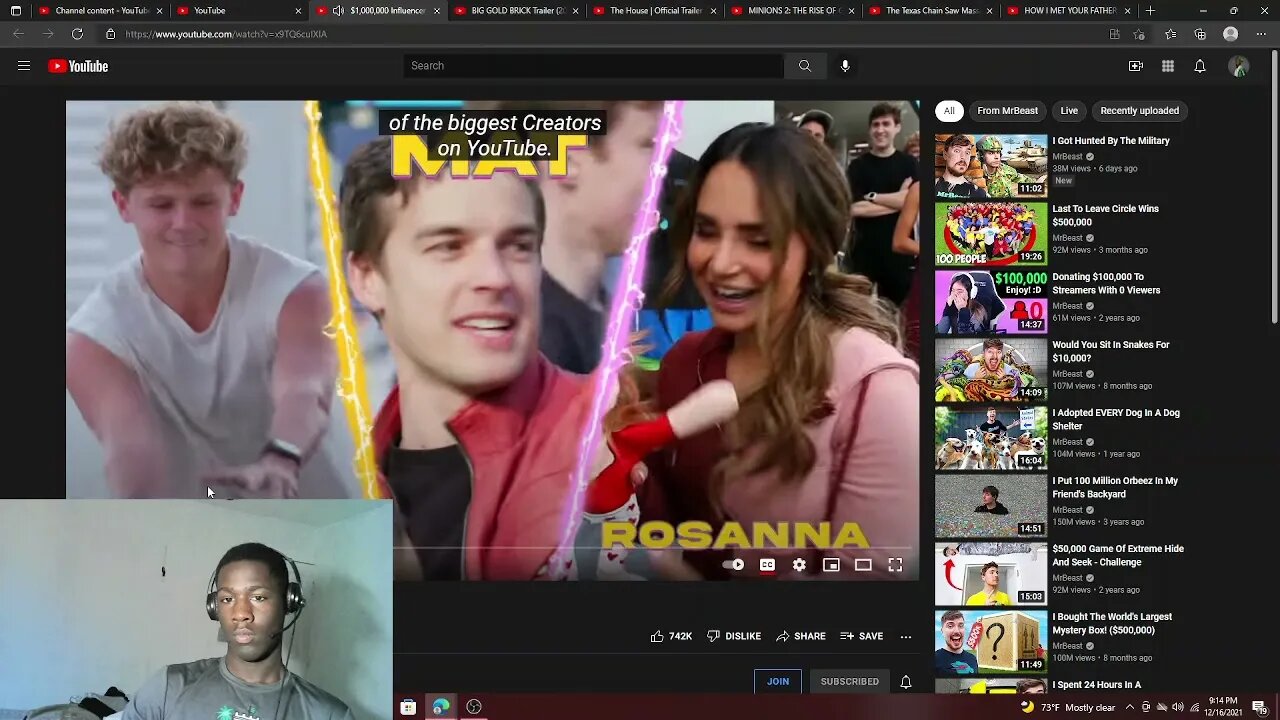Viewport: 1280px width, 720px height.
Task: Select the Live filter chip
Action: [x=1069, y=111]
